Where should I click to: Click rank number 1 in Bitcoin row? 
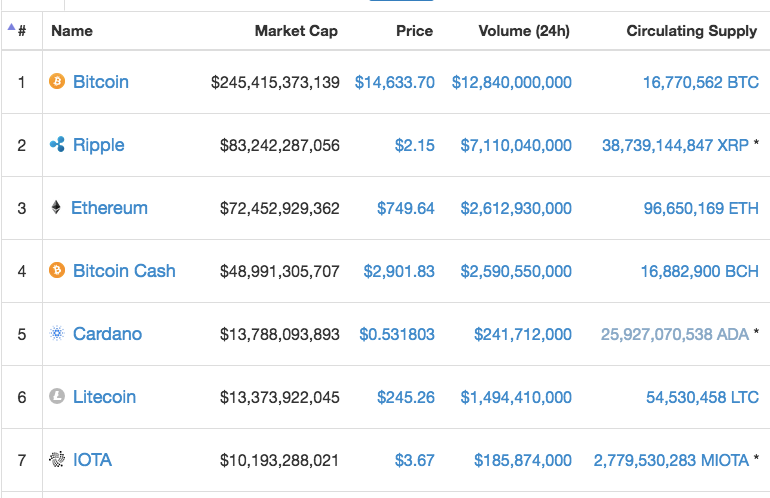tap(22, 82)
